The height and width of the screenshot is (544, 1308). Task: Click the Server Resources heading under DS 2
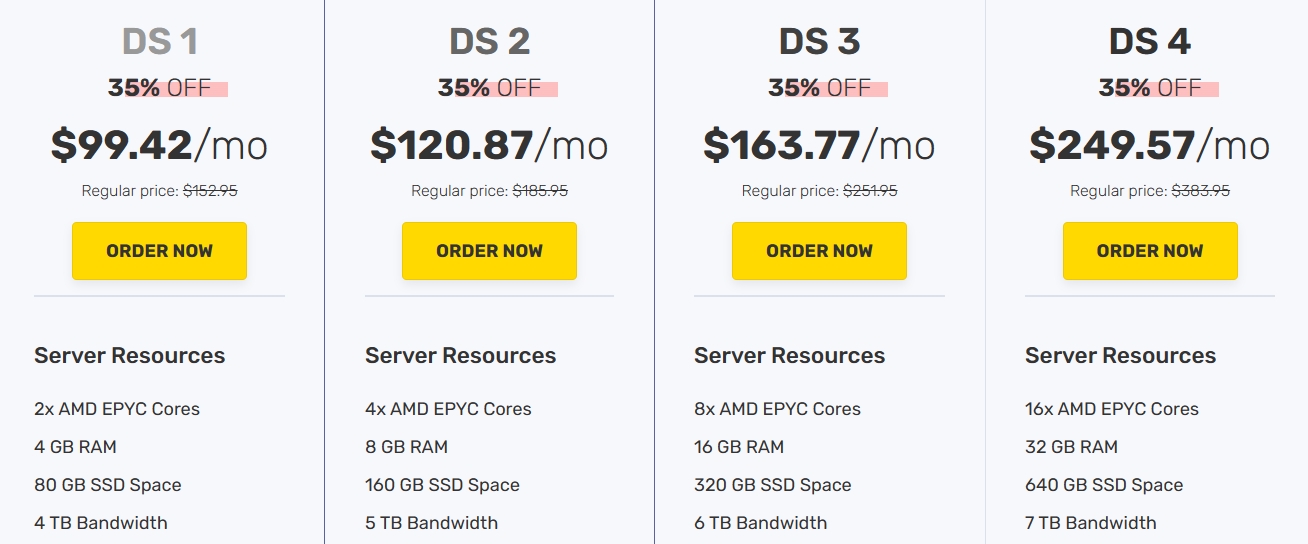[460, 355]
